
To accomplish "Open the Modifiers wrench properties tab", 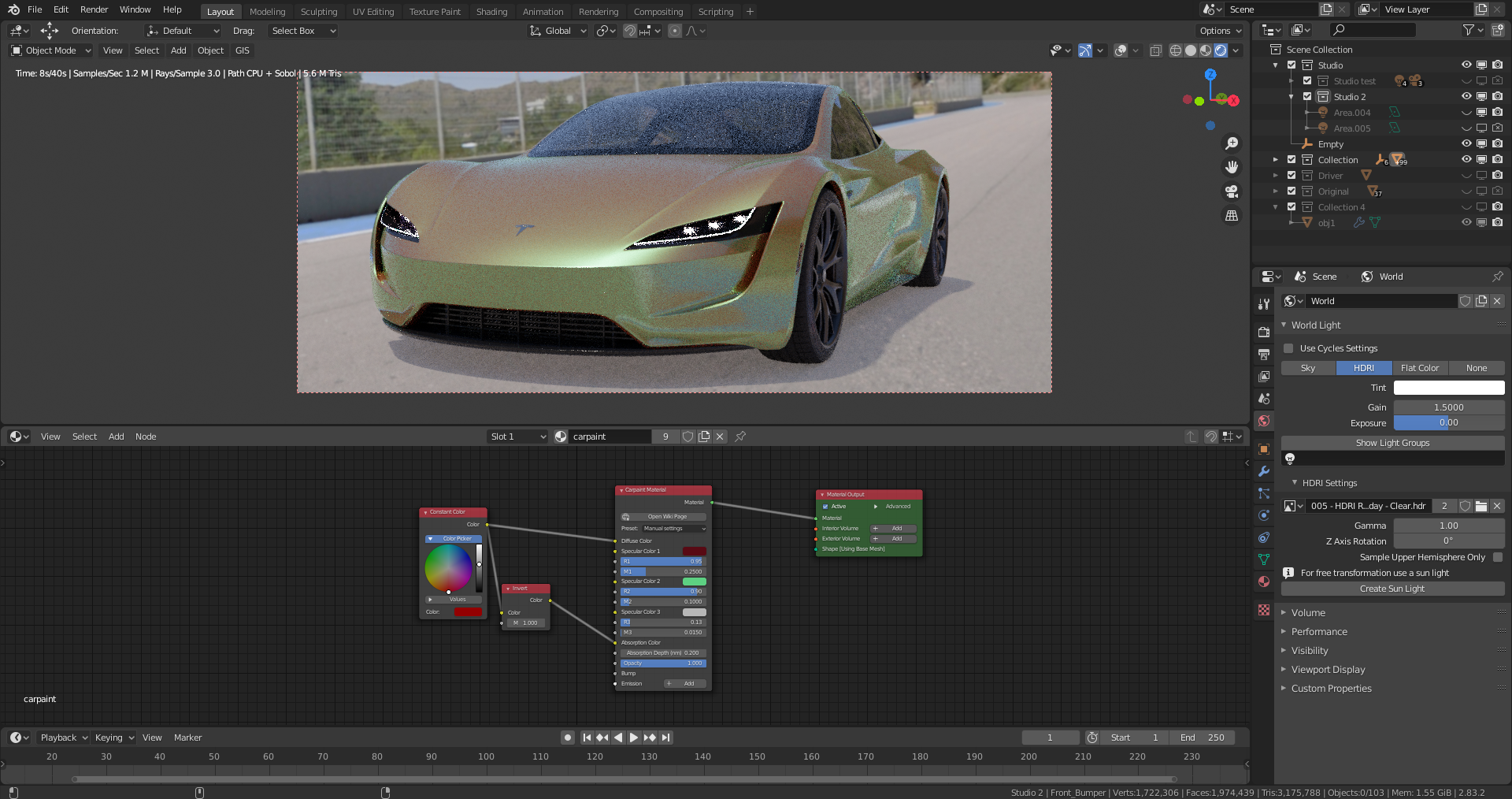I will 1264,471.
